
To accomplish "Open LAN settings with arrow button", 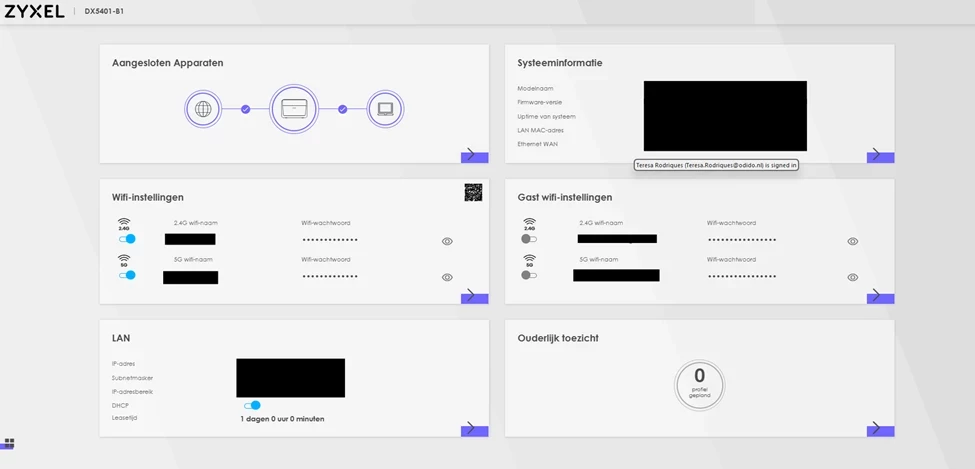I will (x=474, y=429).
